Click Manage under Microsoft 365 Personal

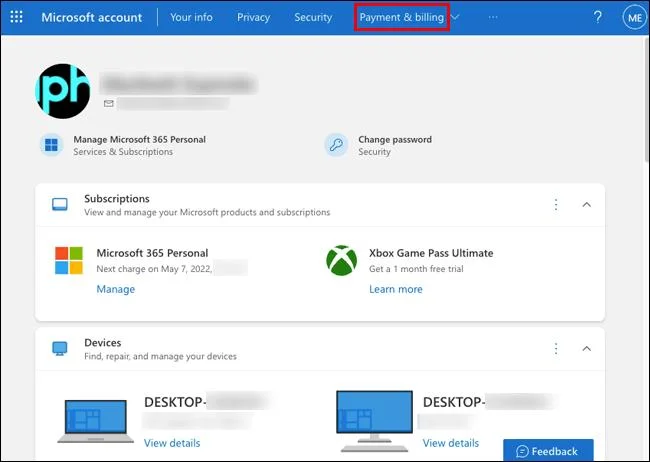point(116,289)
